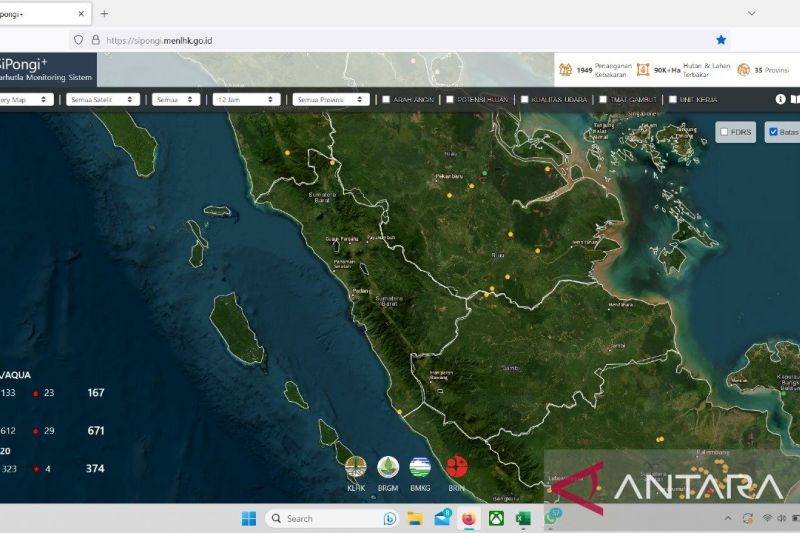Open Excel from the taskbar

pyautogui.click(x=522, y=518)
